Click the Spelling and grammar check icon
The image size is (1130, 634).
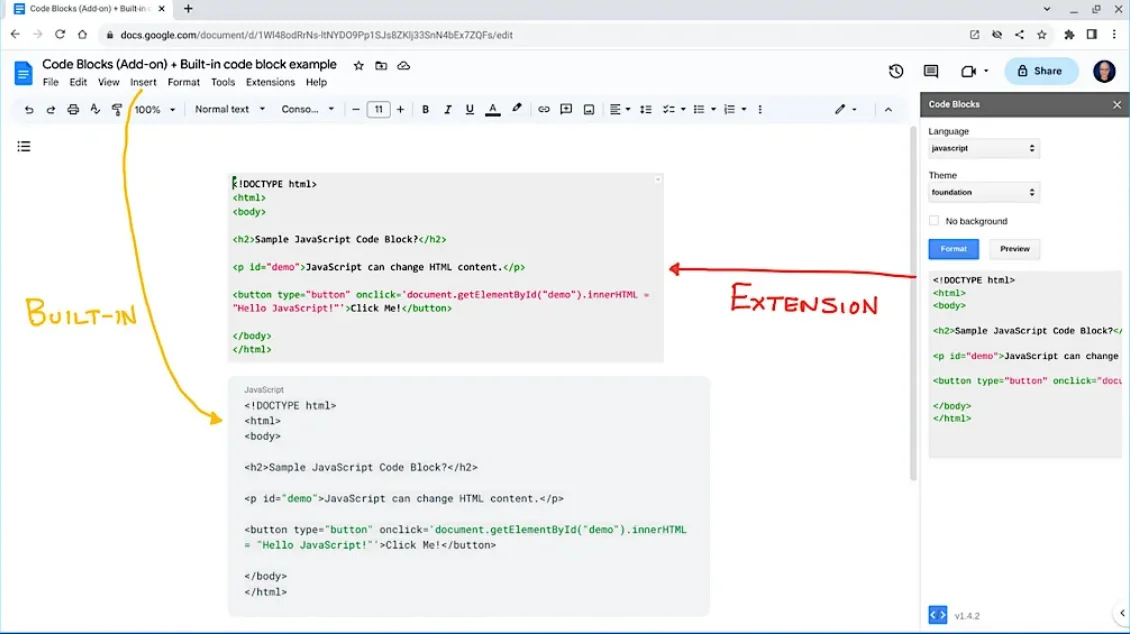pyautogui.click(x=95, y=110)
